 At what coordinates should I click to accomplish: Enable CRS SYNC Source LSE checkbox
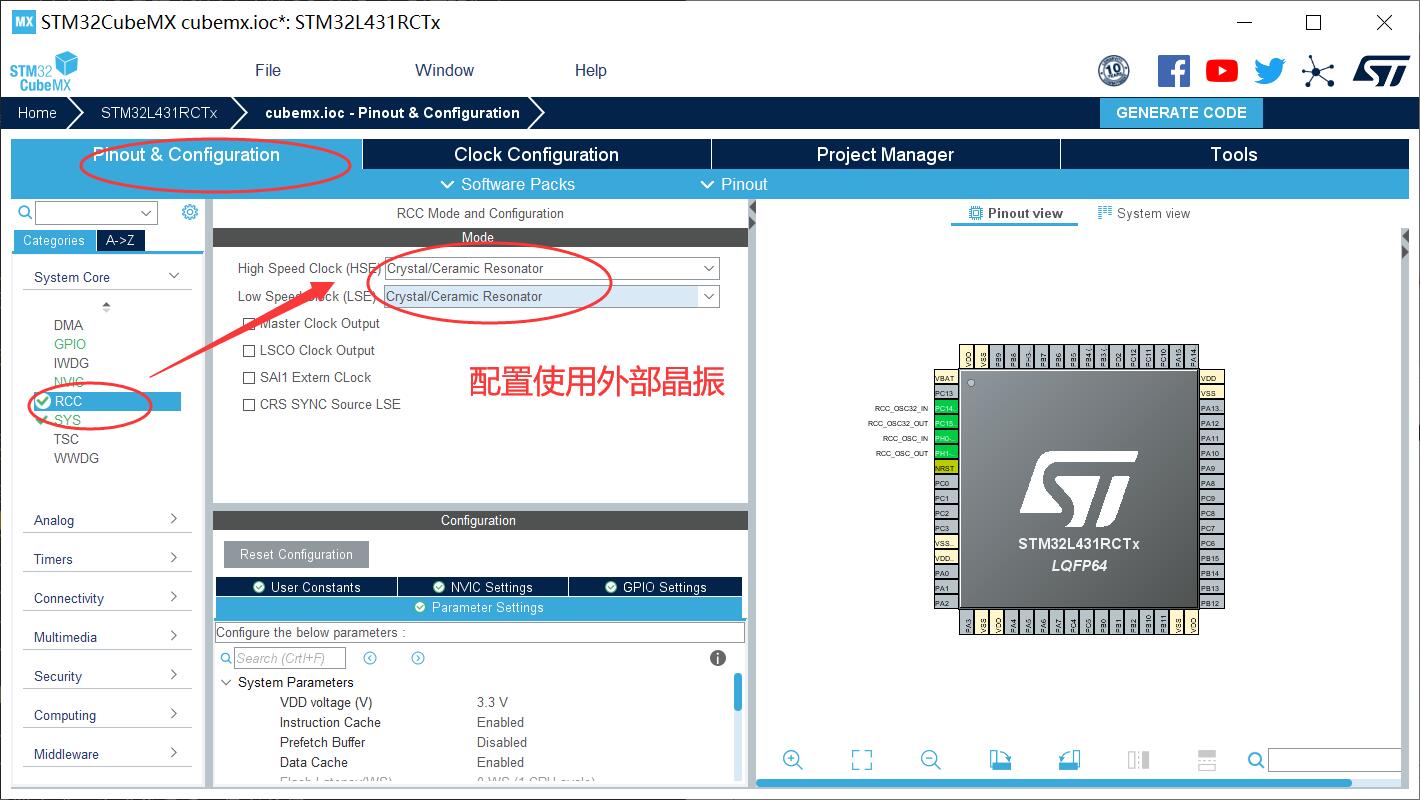[250, 404]
